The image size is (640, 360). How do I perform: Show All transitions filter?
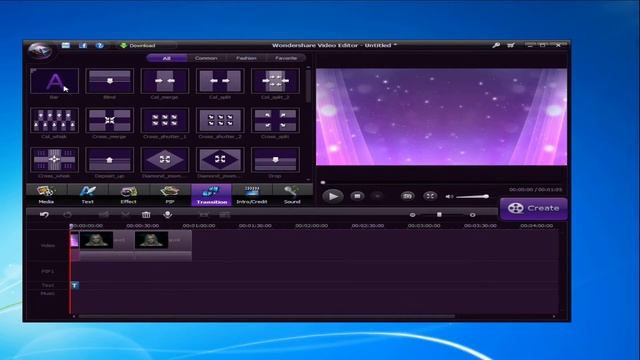tap(167, 58)
